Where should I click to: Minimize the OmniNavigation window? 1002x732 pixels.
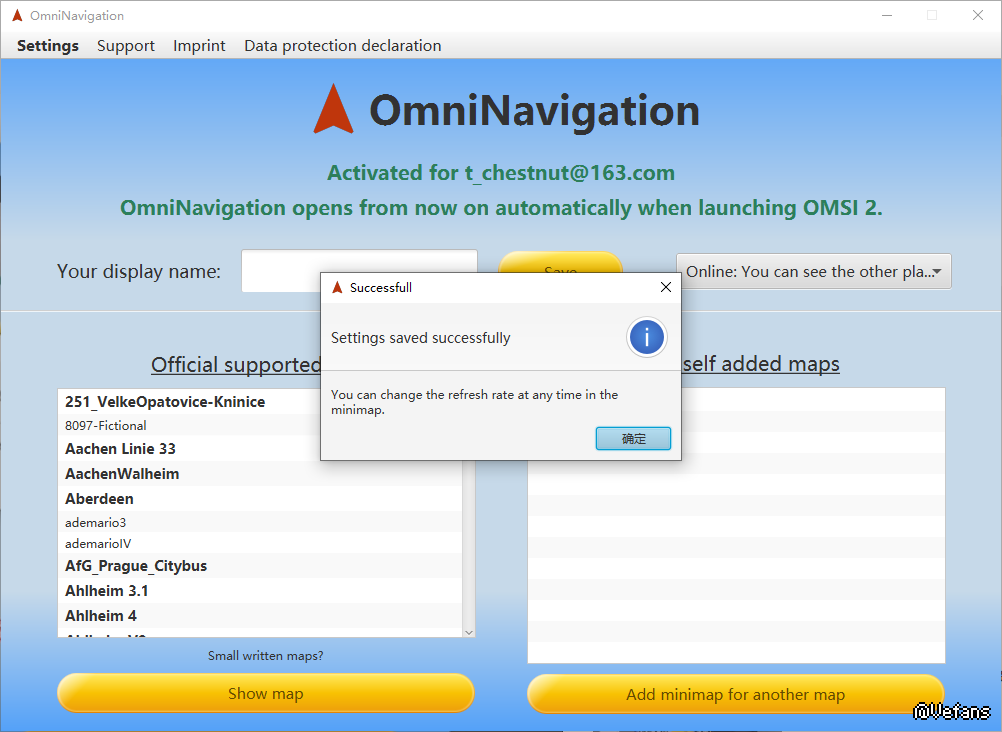pos(887,15)
